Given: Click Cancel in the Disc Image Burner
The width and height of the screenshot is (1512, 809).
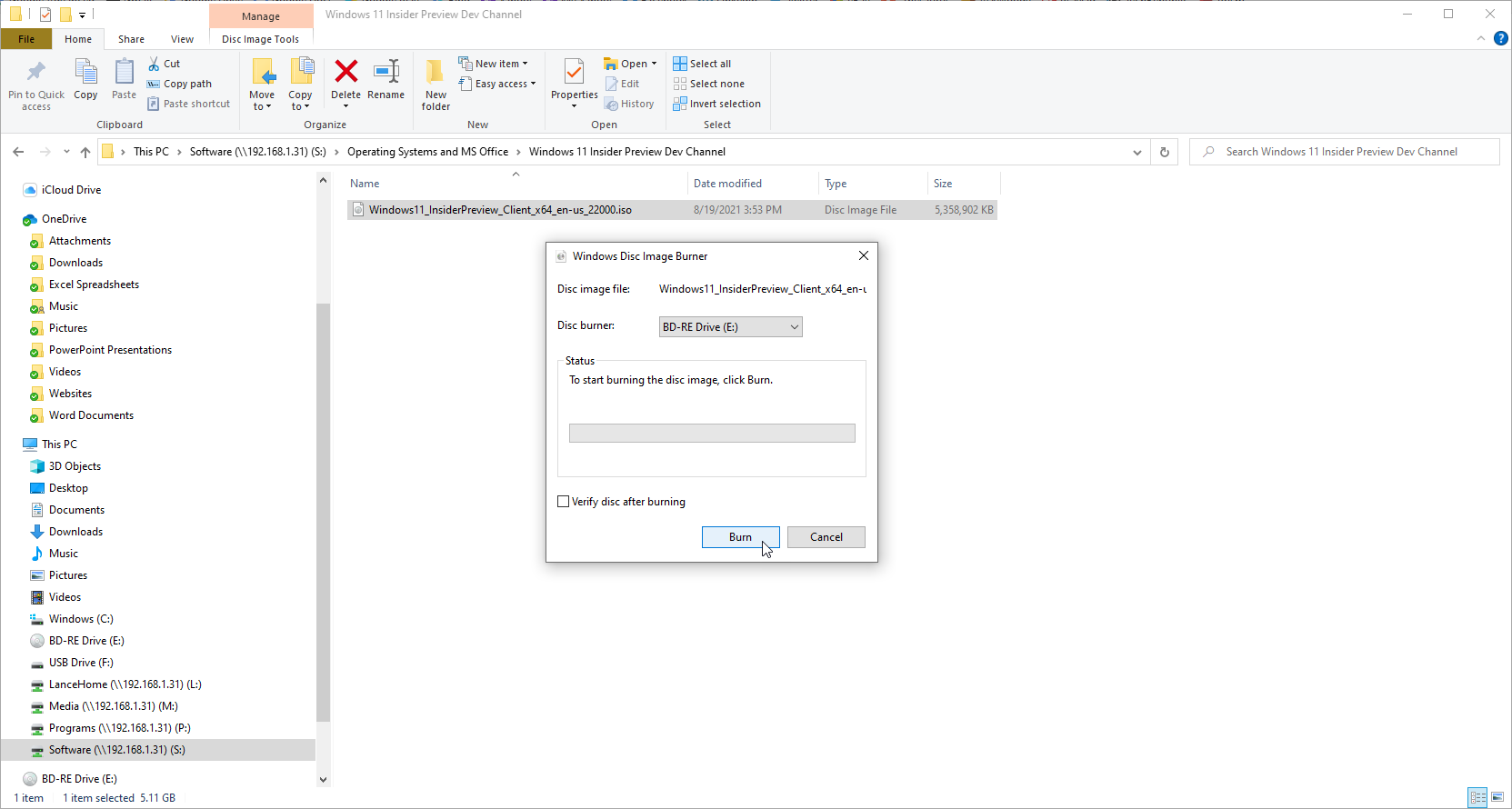Looking at the screenshot, I should click(826, 537).
